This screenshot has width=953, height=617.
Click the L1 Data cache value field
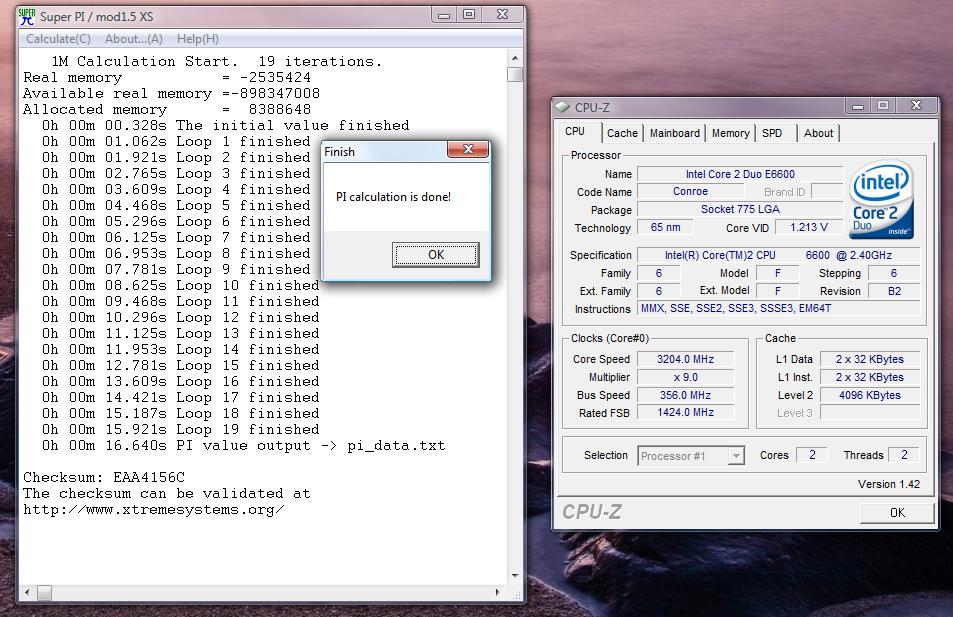[870, 359]
